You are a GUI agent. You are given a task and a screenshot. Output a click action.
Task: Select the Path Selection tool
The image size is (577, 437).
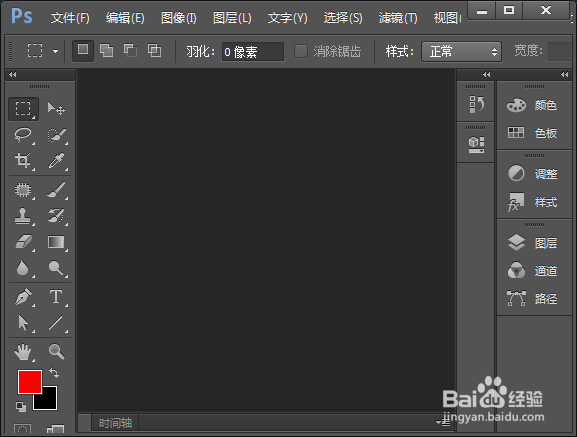tap(23, 323)
